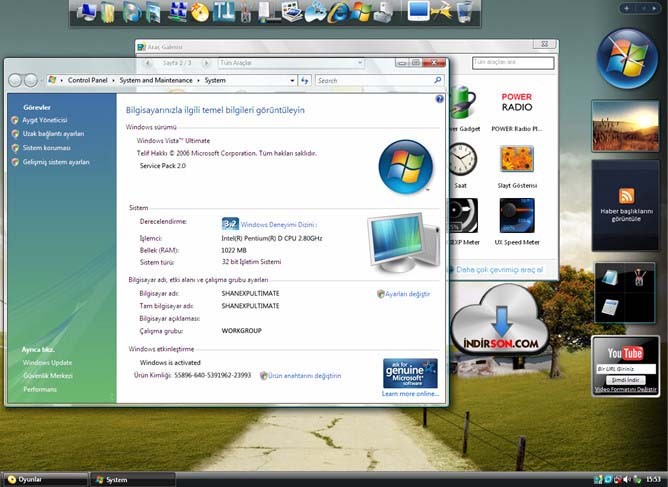Open the Tüm Araçlar dropdown in Araç Galerisi

pyautogui.click(x=291, y=63)
